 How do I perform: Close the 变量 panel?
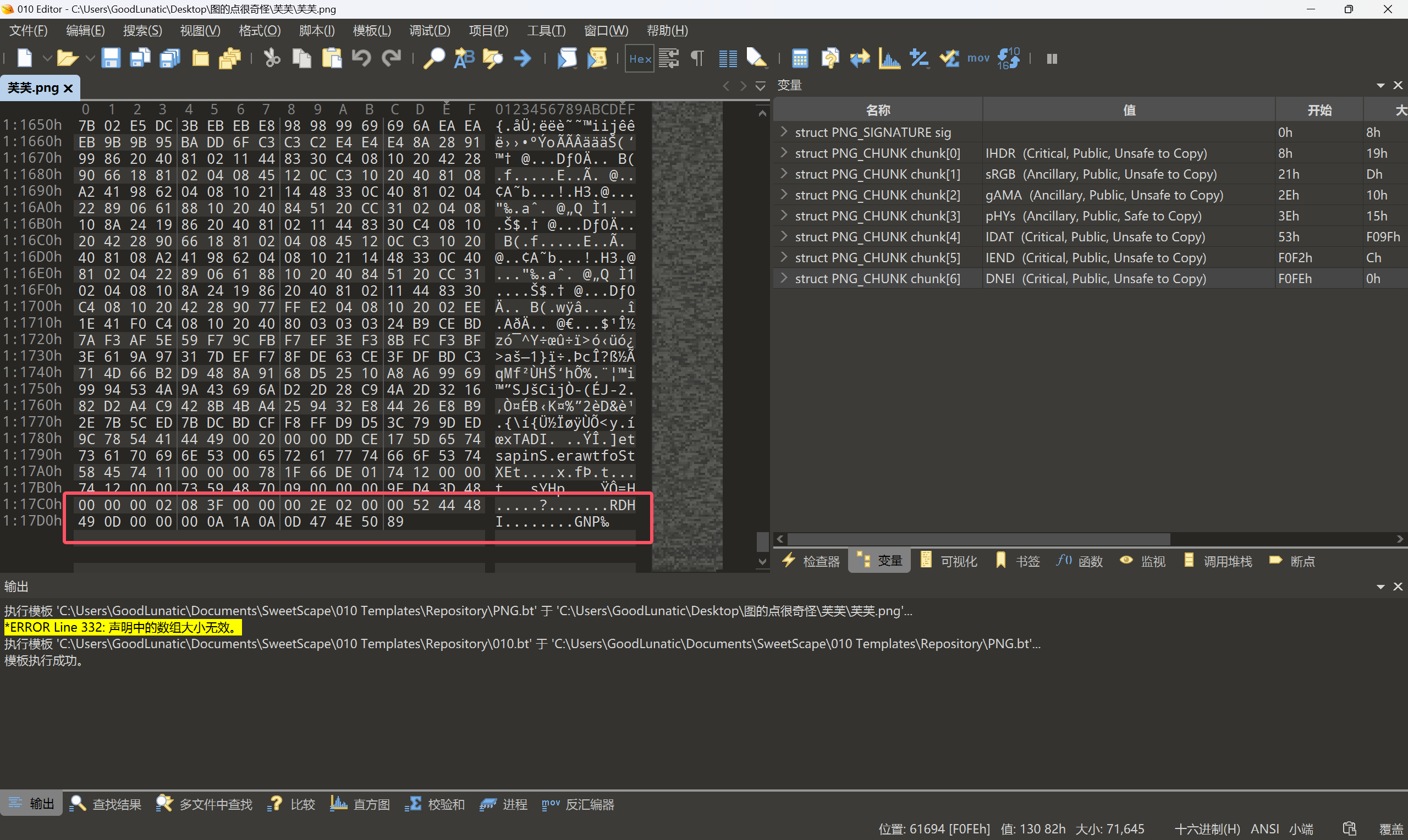click(1398, 85)
